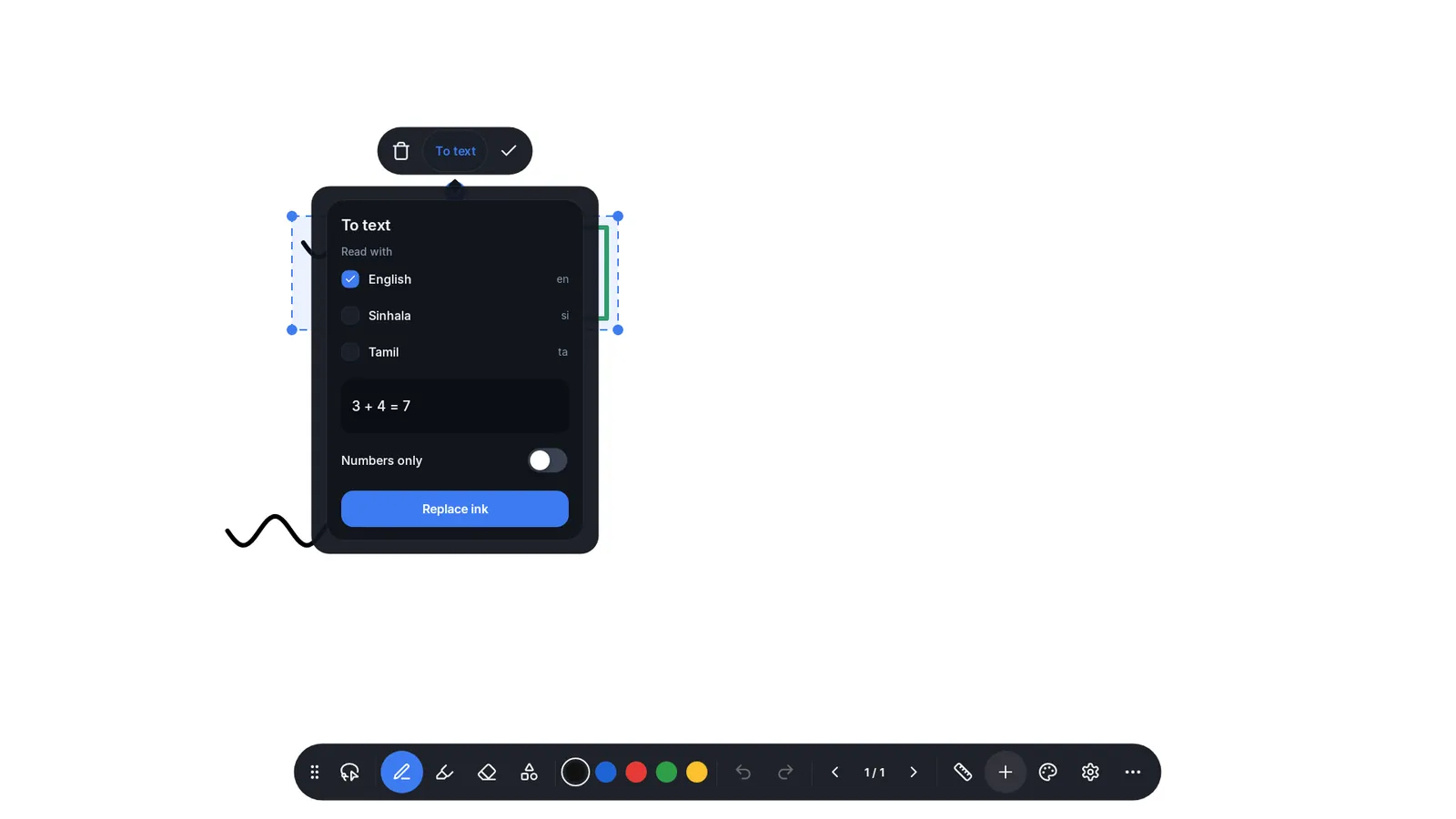This screenshot has height=819, width=1456.
Task: Uncheck the English language checkbox
Action: point(350,279)
